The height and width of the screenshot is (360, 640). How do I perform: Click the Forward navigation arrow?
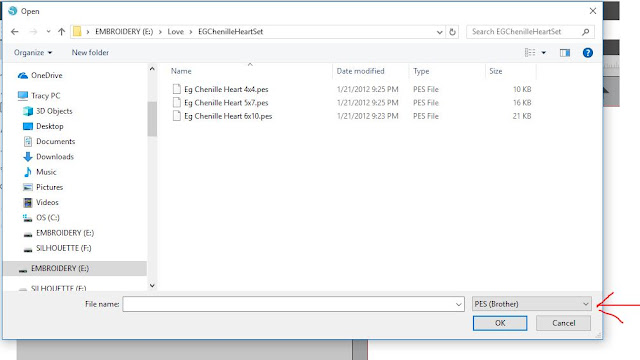33,31
